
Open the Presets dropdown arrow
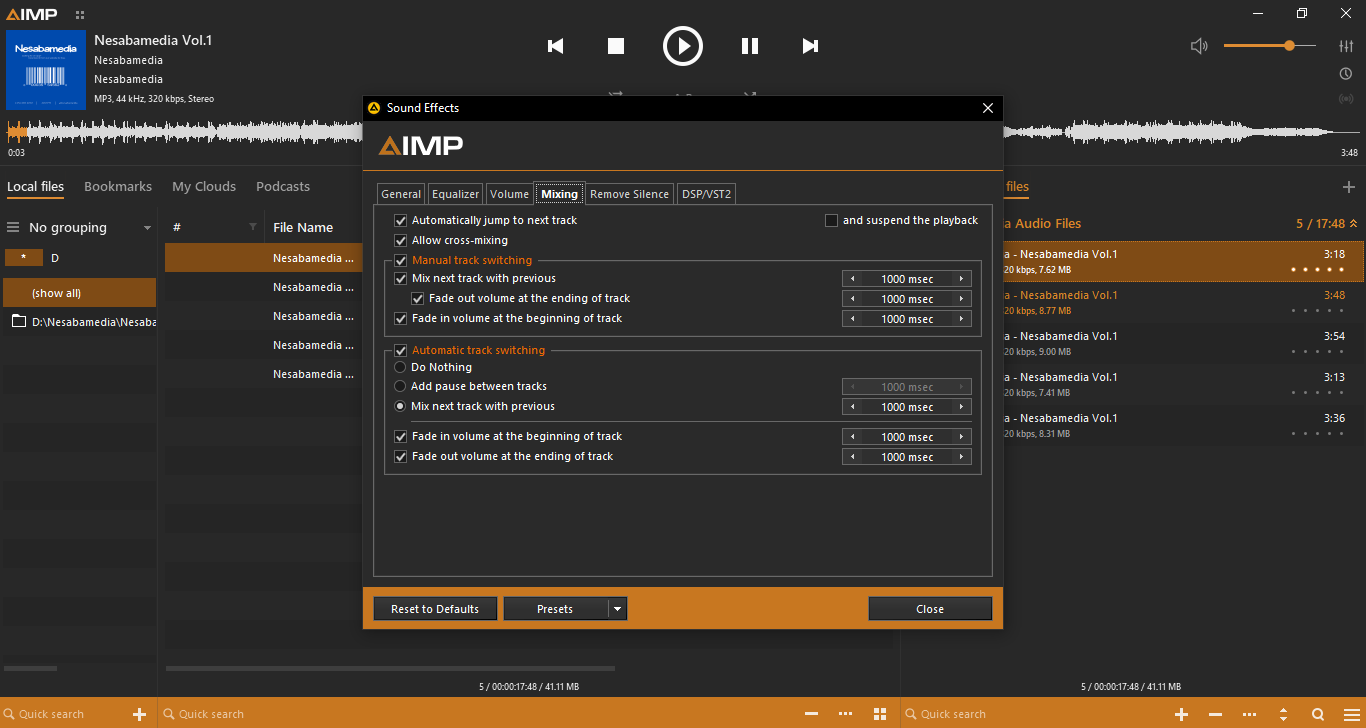[617, 609]
